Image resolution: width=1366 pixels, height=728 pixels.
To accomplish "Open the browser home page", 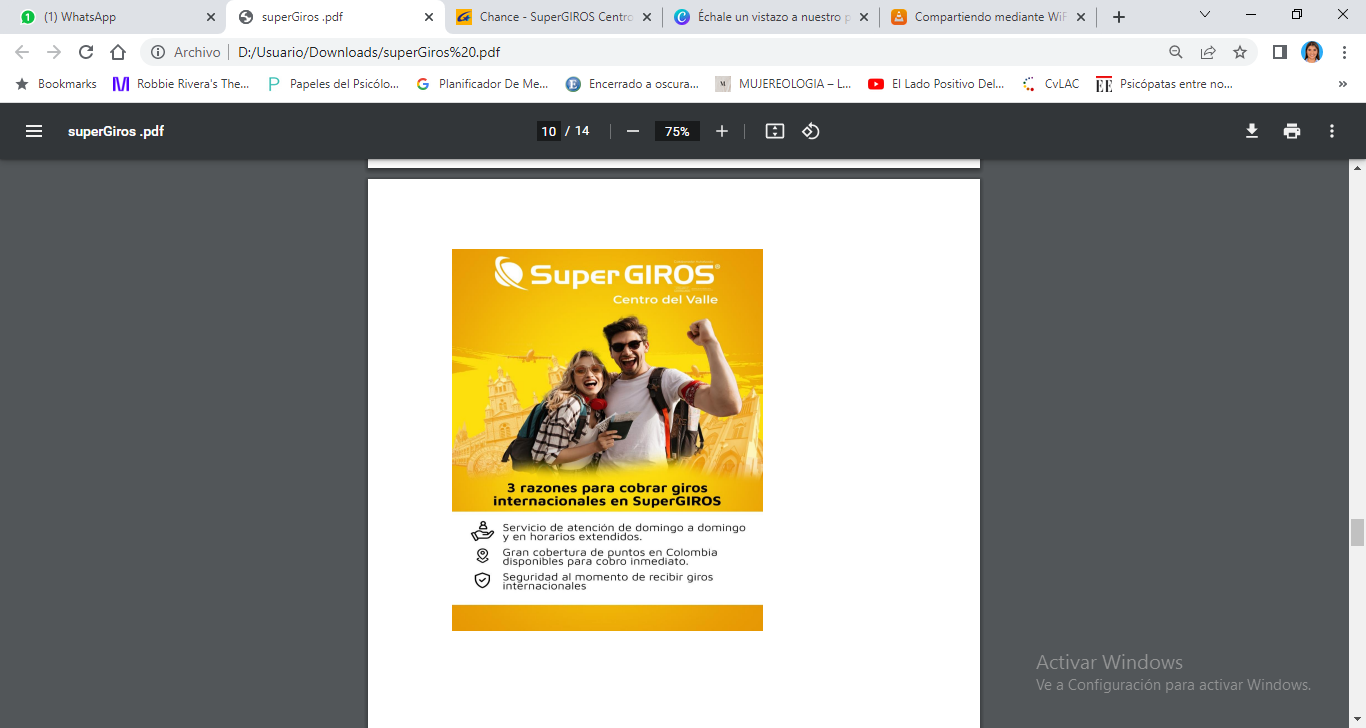I will pos(118,52).
